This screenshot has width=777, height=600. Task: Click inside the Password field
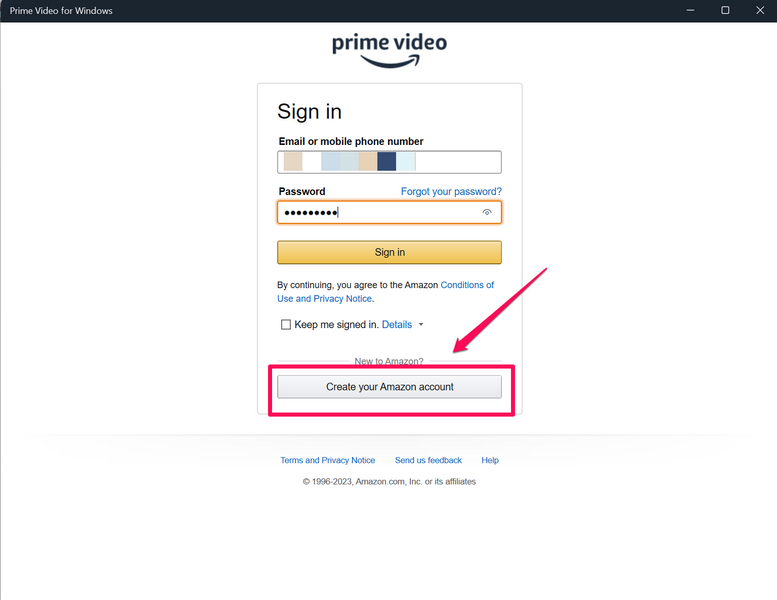pos(389,213)
